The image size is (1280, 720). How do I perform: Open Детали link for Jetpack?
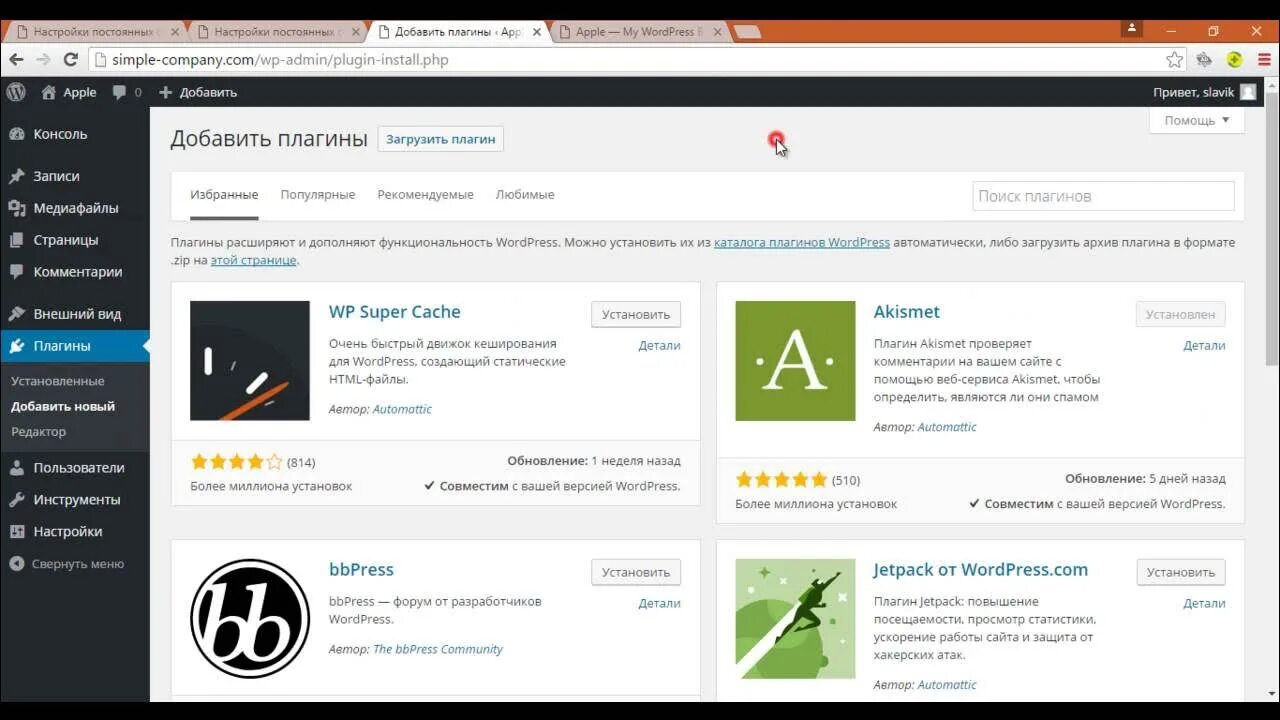pyautogui.click(x=1204, y=604)
